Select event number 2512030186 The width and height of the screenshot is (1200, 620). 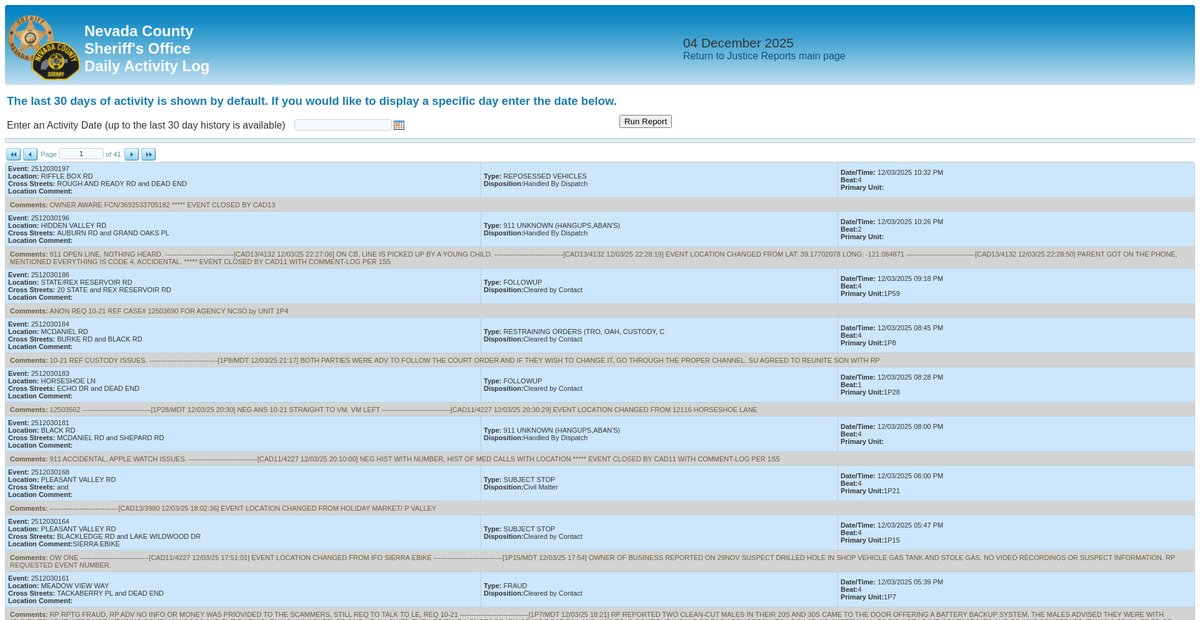point(50,274)
